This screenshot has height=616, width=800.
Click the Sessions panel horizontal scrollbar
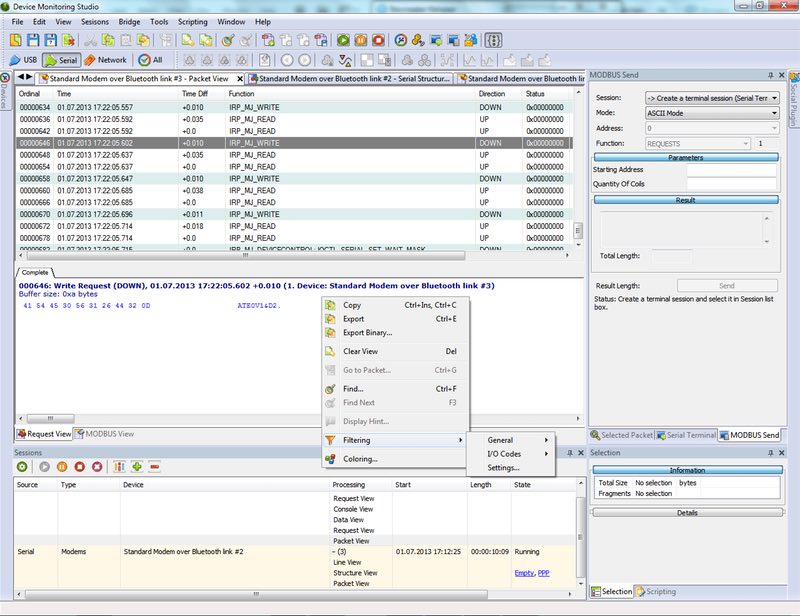click(256, 594)
